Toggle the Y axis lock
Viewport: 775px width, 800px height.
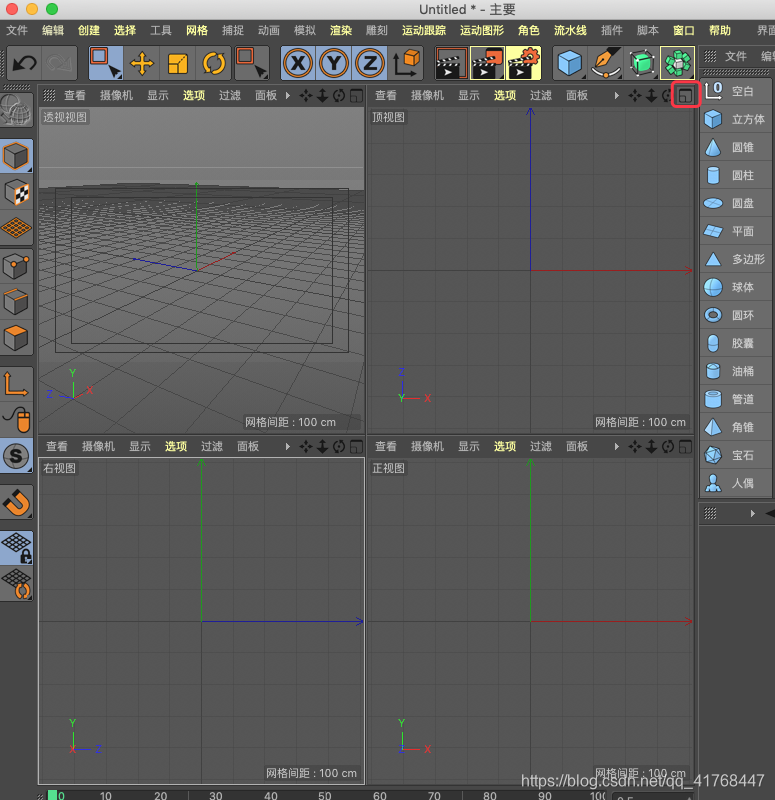(334, 63)
